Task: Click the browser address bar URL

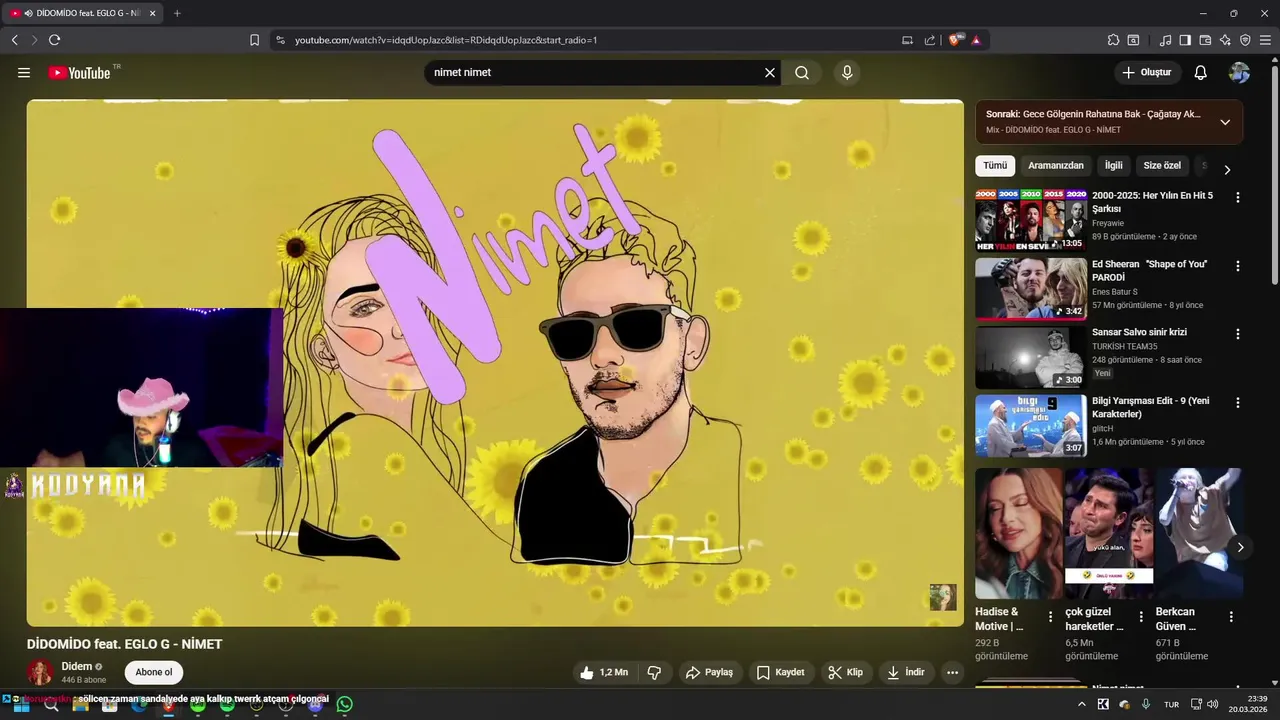Action: [x=446, y=40]
